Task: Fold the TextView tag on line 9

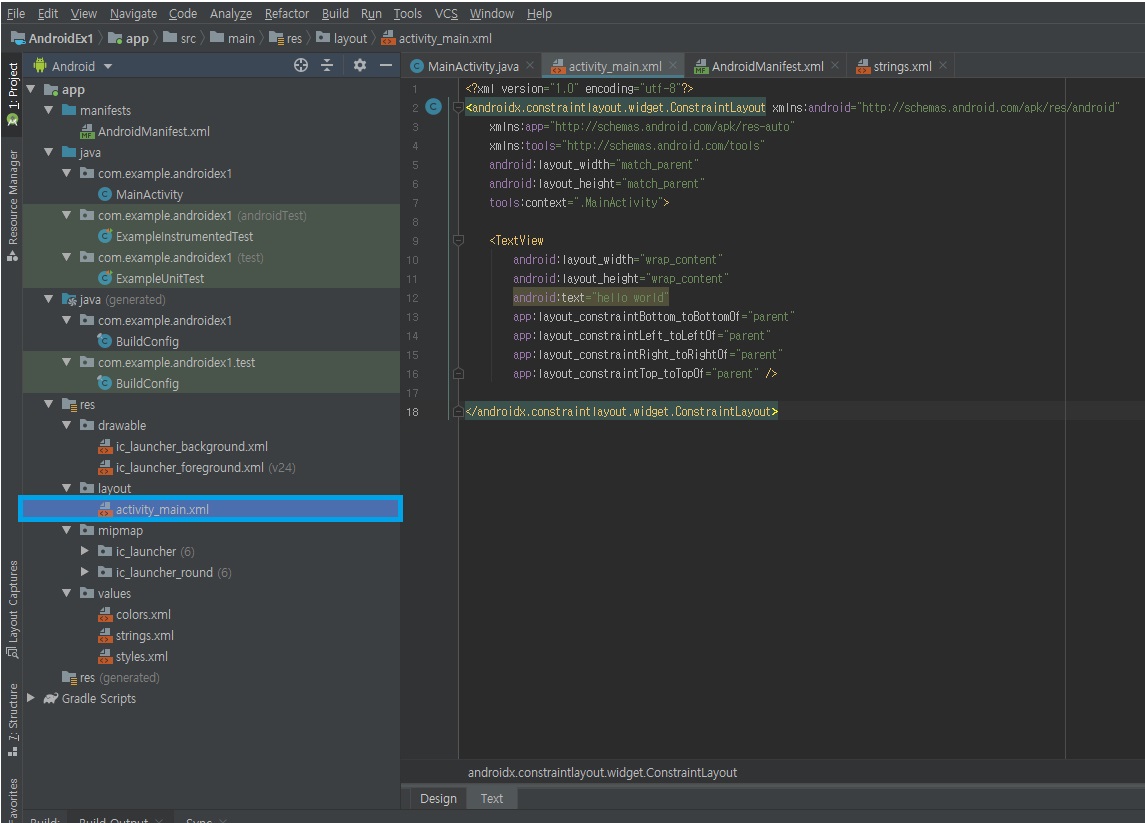Action: click(459, 240)
